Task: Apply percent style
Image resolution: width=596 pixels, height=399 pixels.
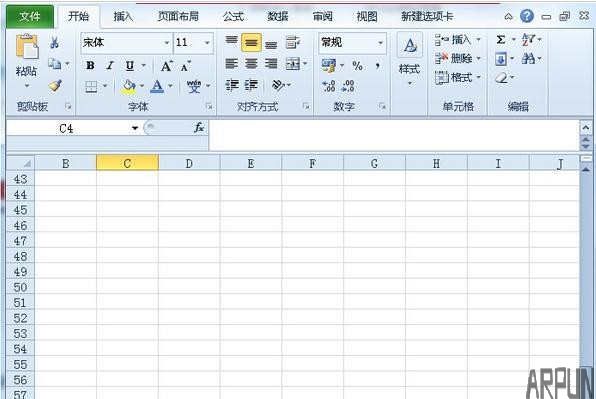Action: (x=357, y=66)
